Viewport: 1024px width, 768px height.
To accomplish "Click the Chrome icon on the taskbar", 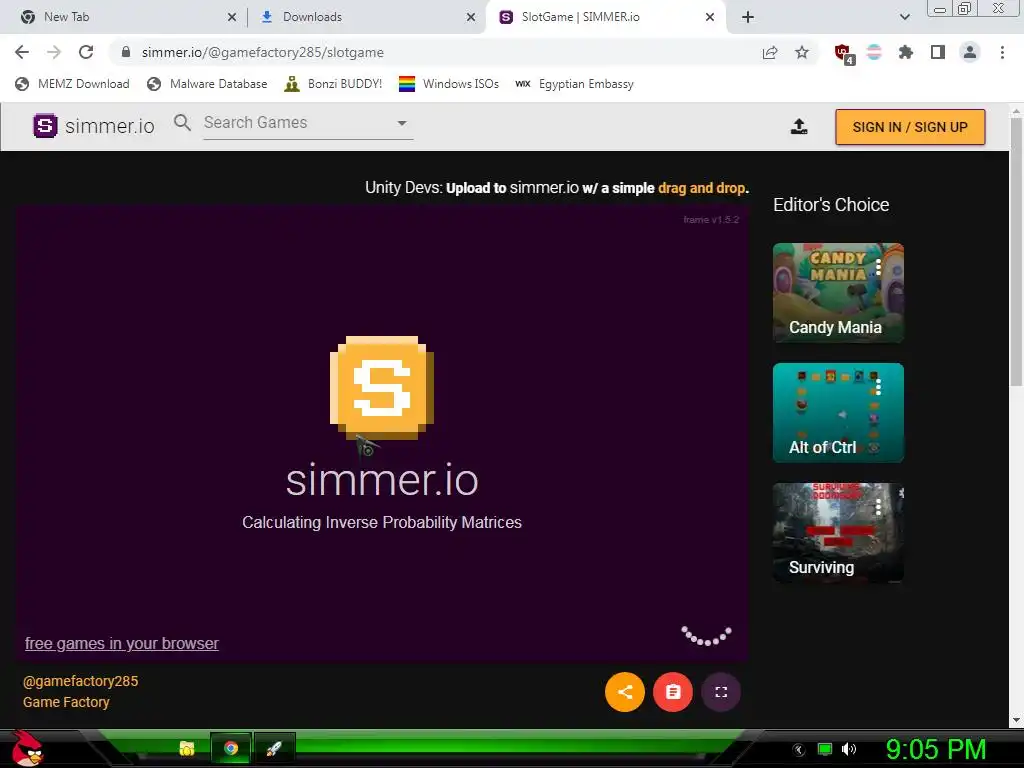I will (x=231, y=748).
